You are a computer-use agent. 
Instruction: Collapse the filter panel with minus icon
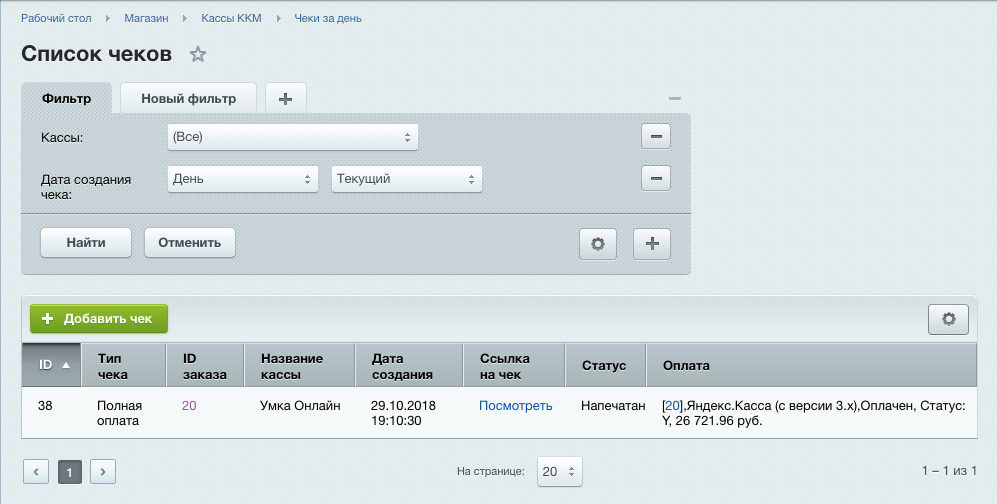pos(674,98)
